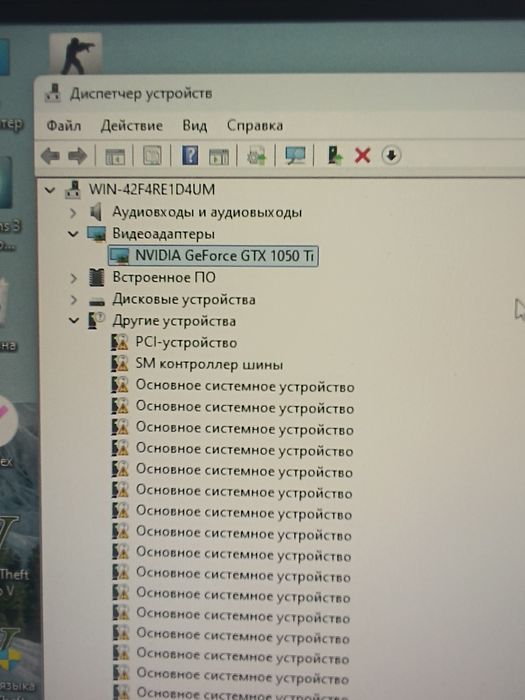Collapse the WIN-42F4RE1D4UM root node
The height and width of the screenshot is (700, 525).
[x=50, y=190]
